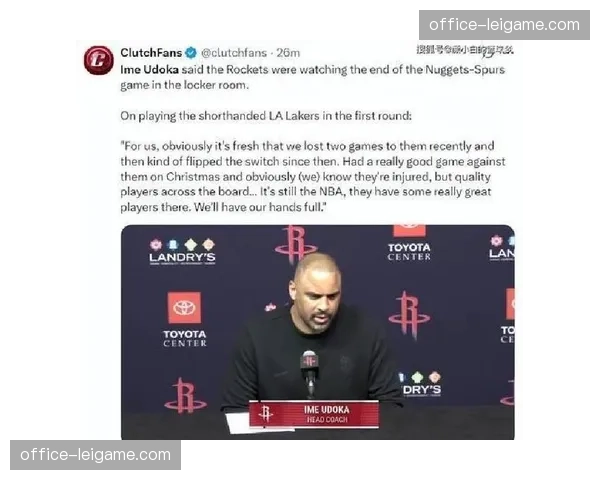Open the @clutchfans handle link

click(234, 53)
